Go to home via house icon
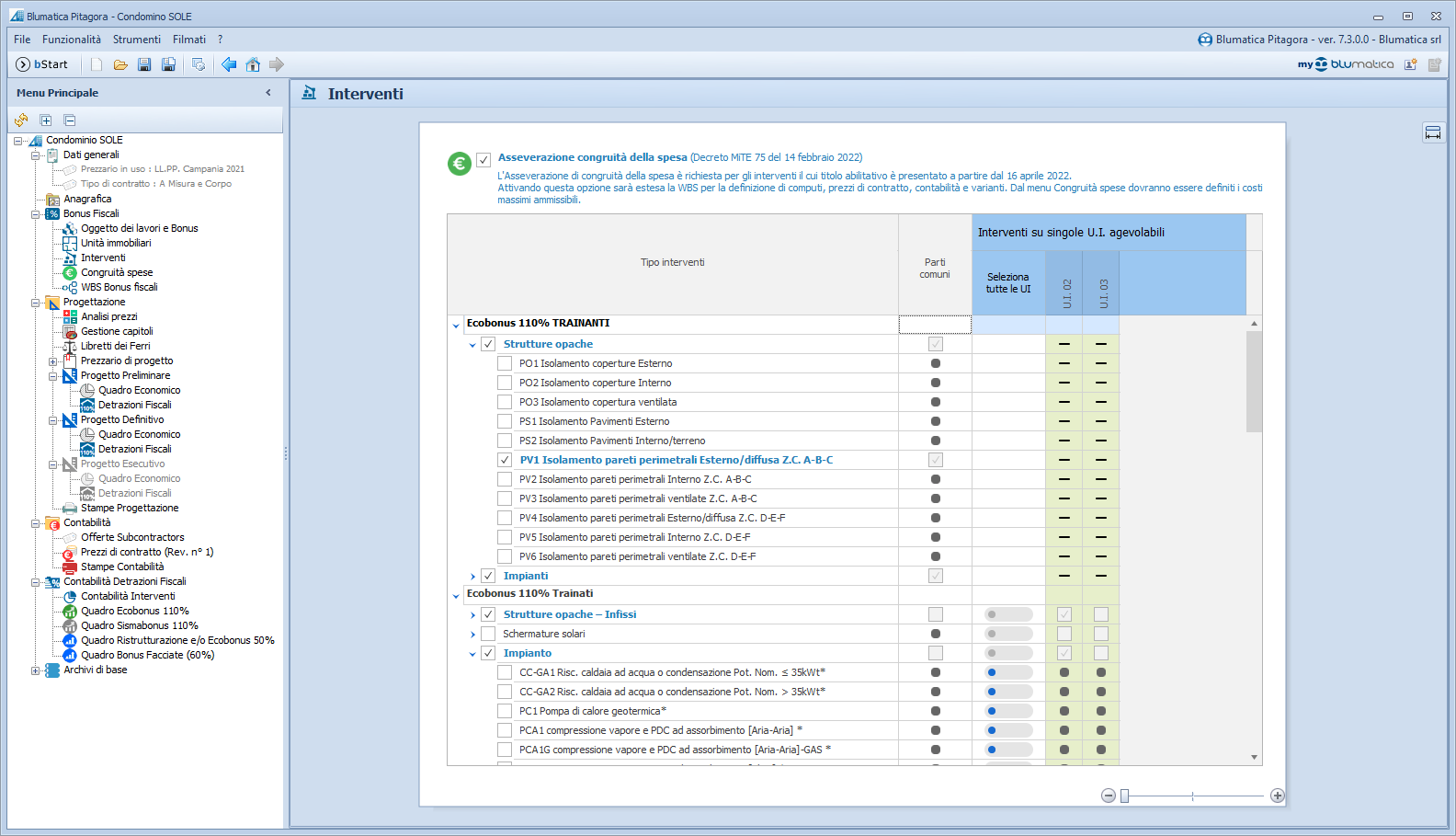This screenshot has width=1456, height=836. 253,64
